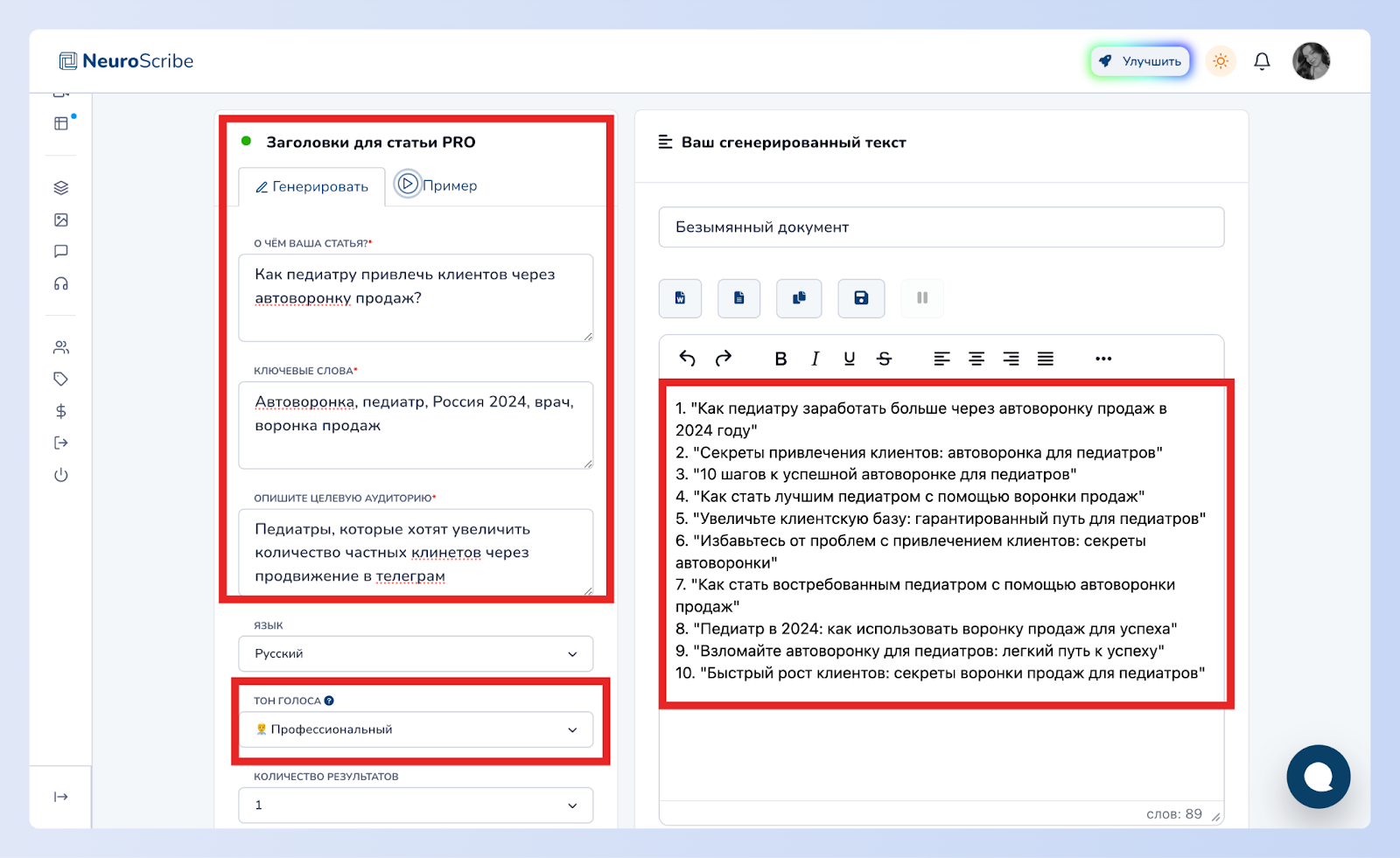Image resolution: width=1400 pixels, height=858 pixels.
Task: Open the layers stack icon in sidebar
Action: (61, 188)
